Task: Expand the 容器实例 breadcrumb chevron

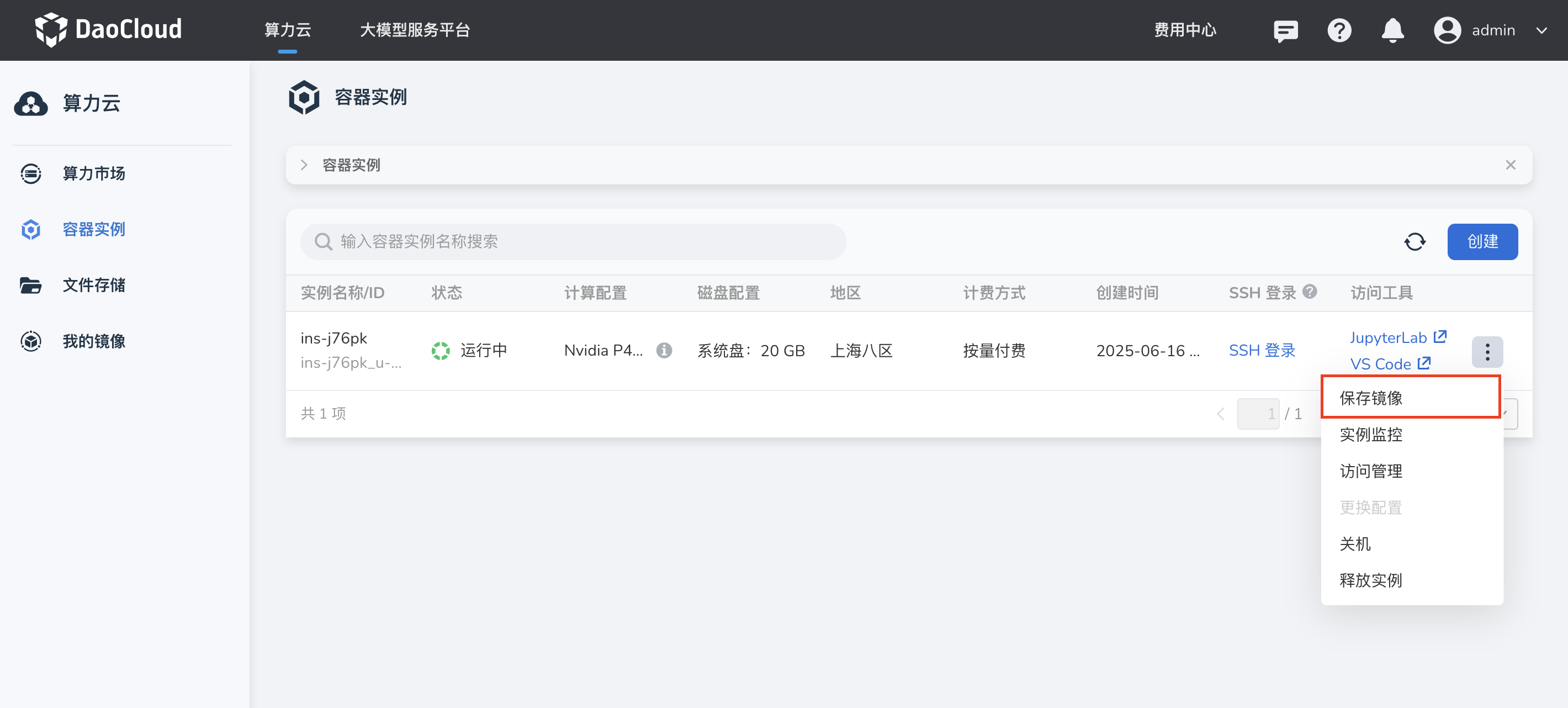Action: pyautogui.click(x=304, y=165)
